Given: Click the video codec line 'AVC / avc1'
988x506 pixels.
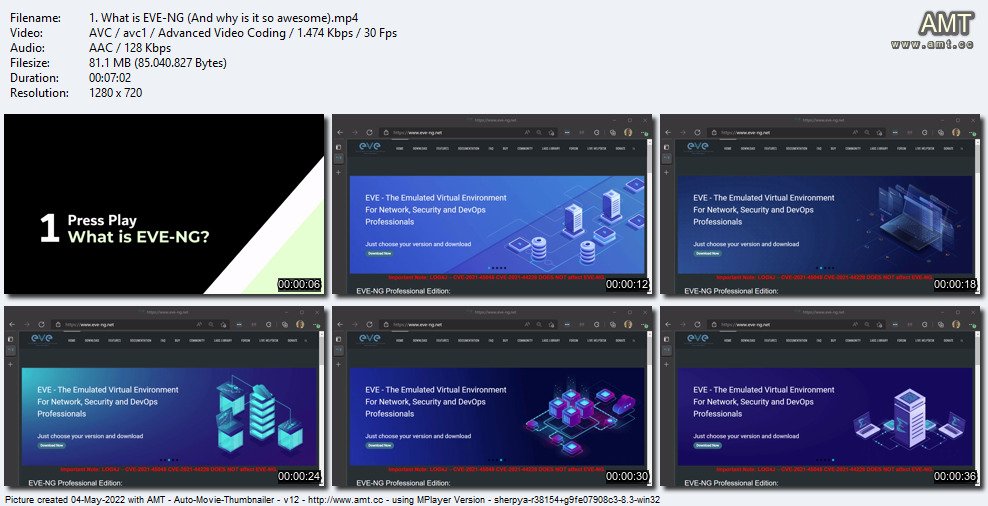Looking at the screenshot, I should (243, 33).
